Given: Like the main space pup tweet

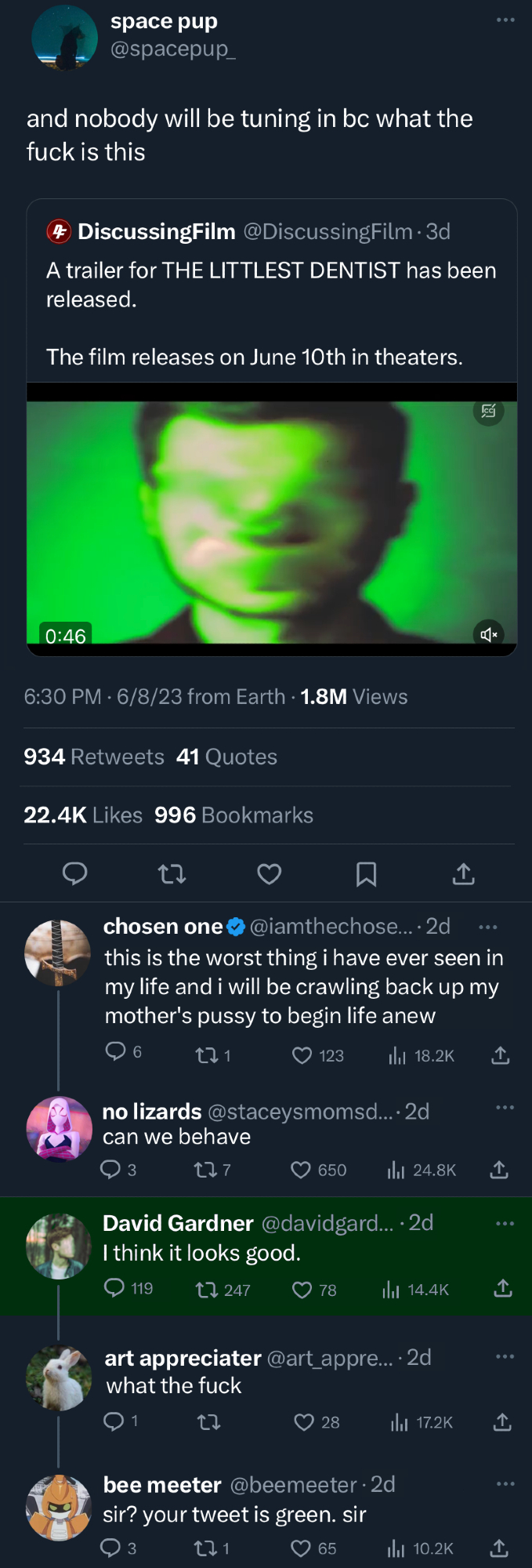Looking at the screenshot, I should pyautogui.click(x=269, y=873).
